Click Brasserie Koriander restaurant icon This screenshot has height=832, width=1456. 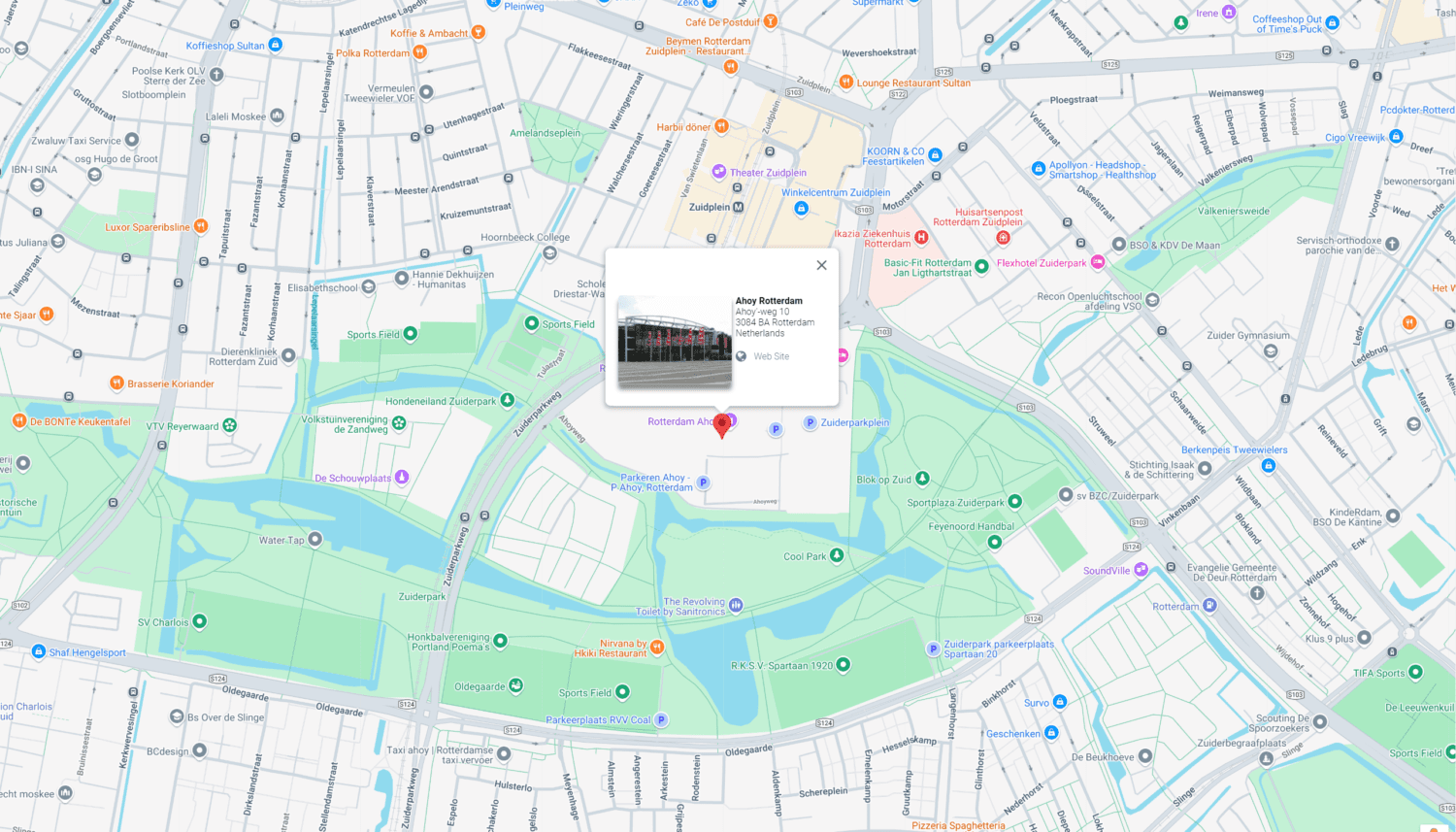pos(116,383)
